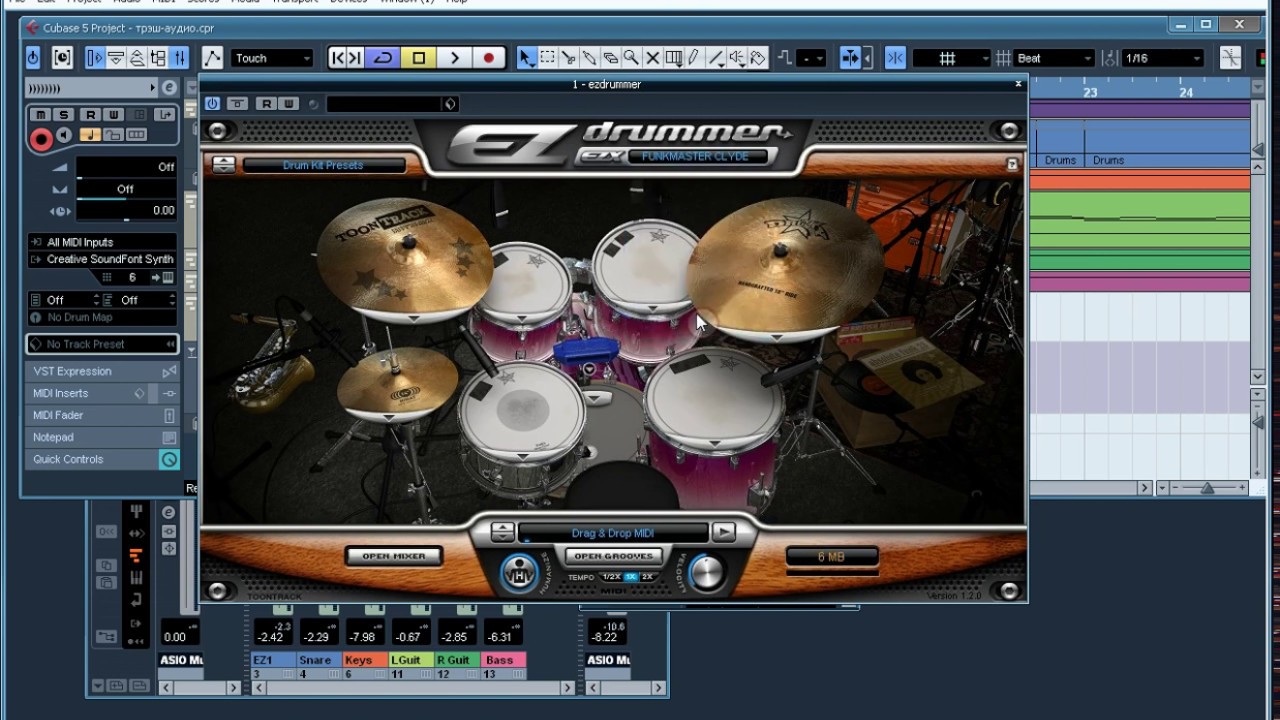Choose the Split scissors tool

coord(569,58)
